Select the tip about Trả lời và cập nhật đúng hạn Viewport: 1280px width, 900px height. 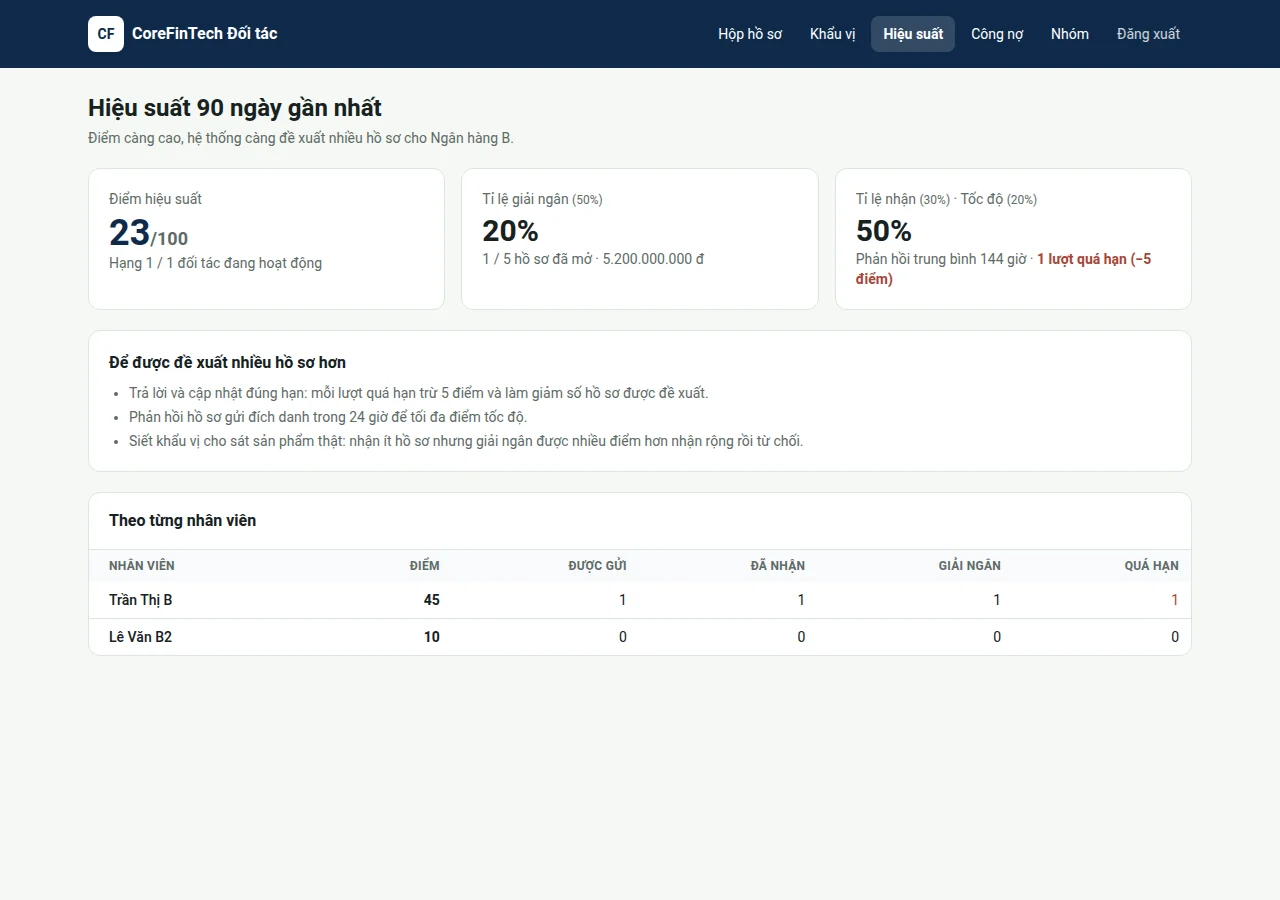coord(418,393)
